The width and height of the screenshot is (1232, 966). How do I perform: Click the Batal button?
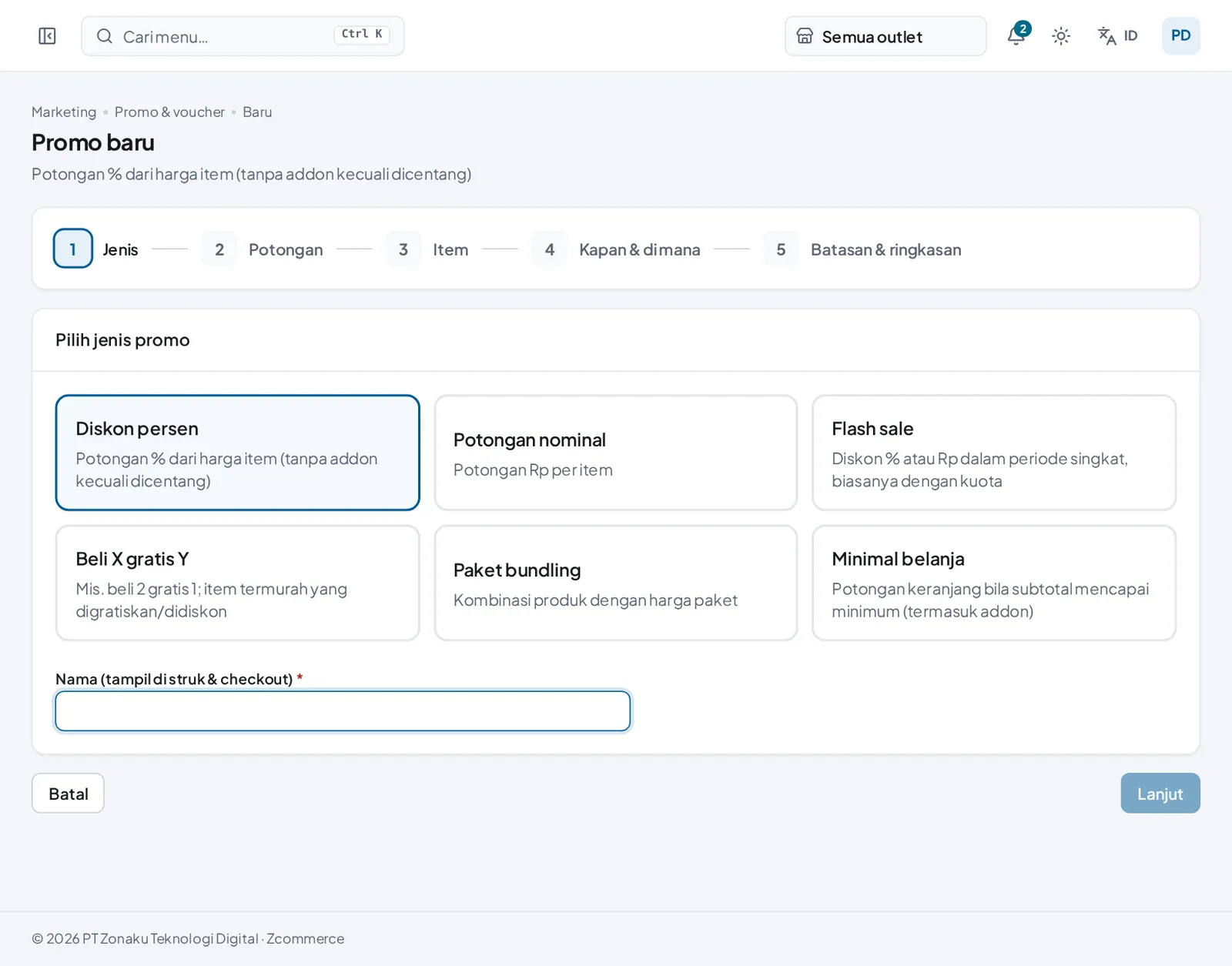point(68,794)
